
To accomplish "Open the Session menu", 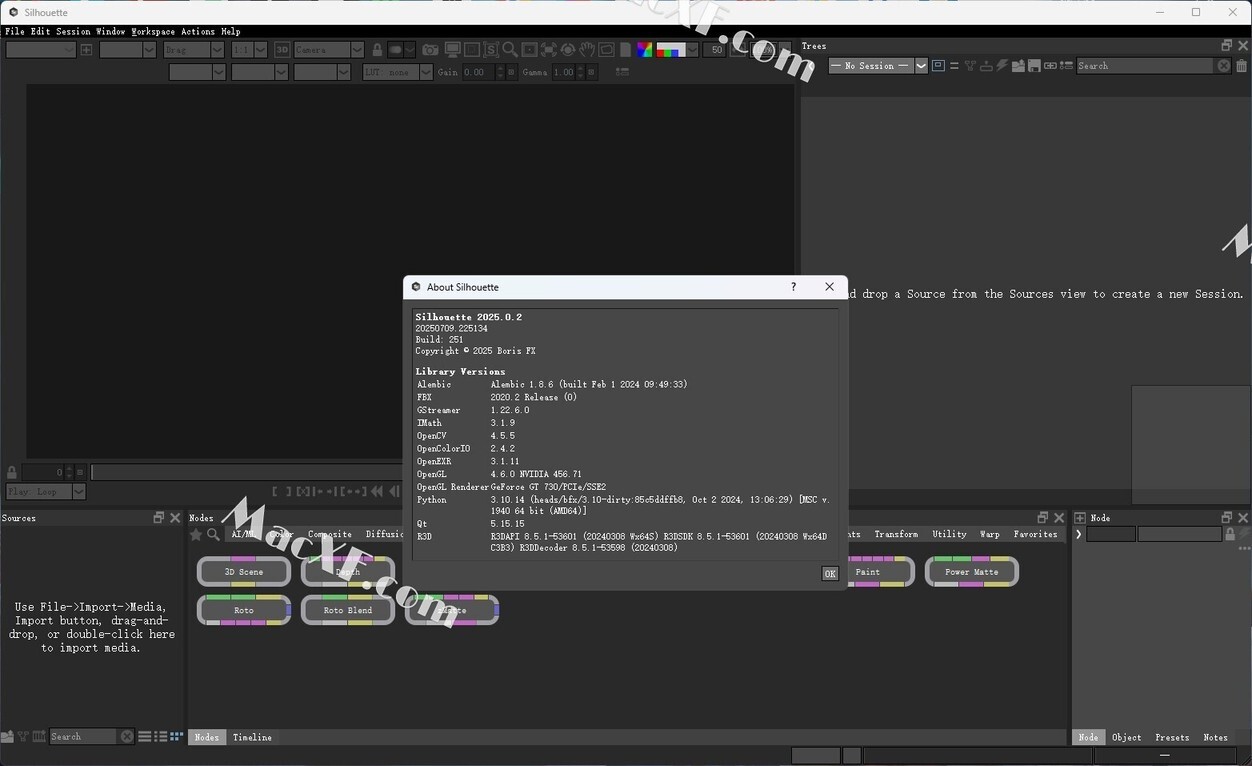I will point(73,32).
